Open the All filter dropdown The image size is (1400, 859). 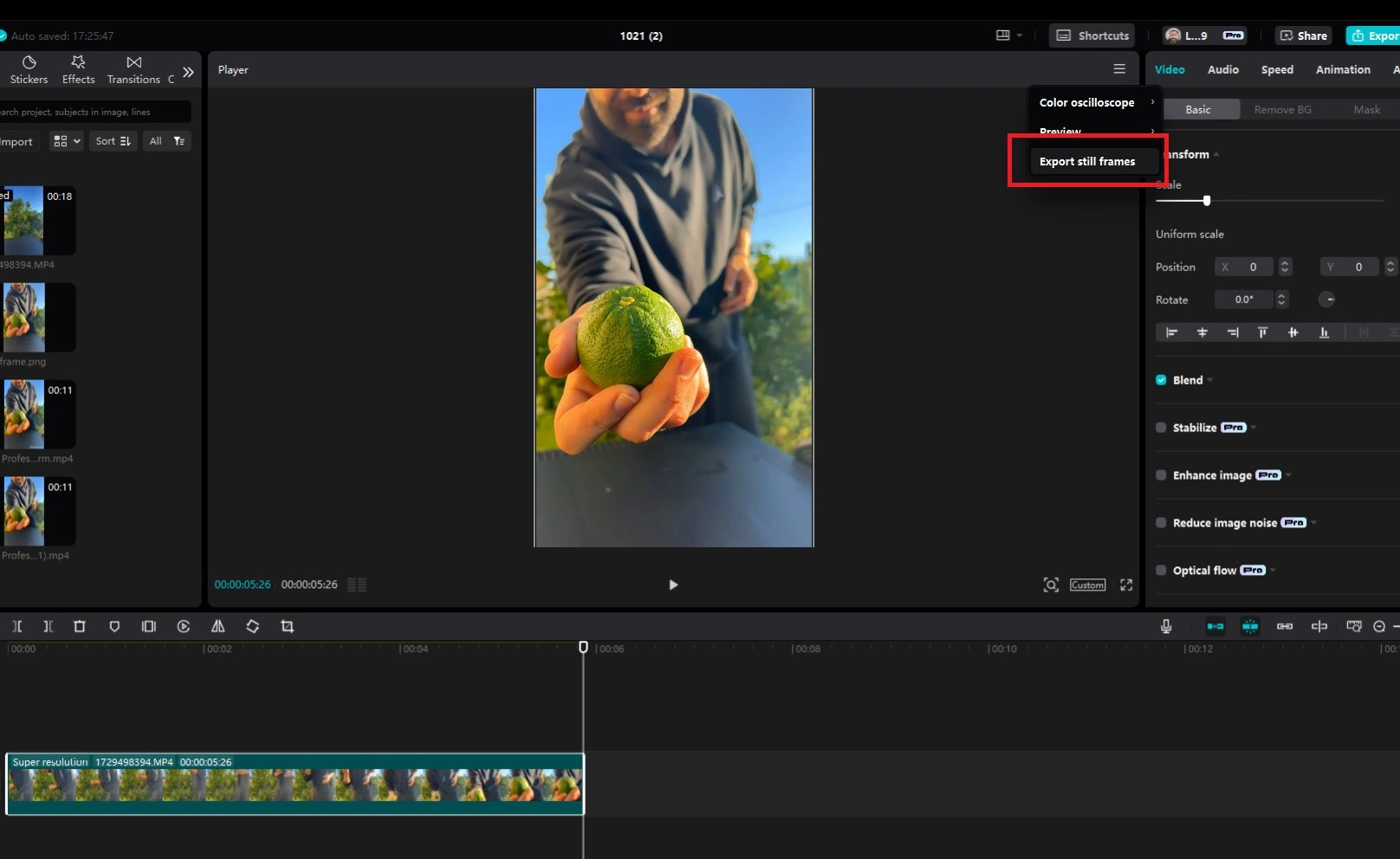tap(166, 141)
